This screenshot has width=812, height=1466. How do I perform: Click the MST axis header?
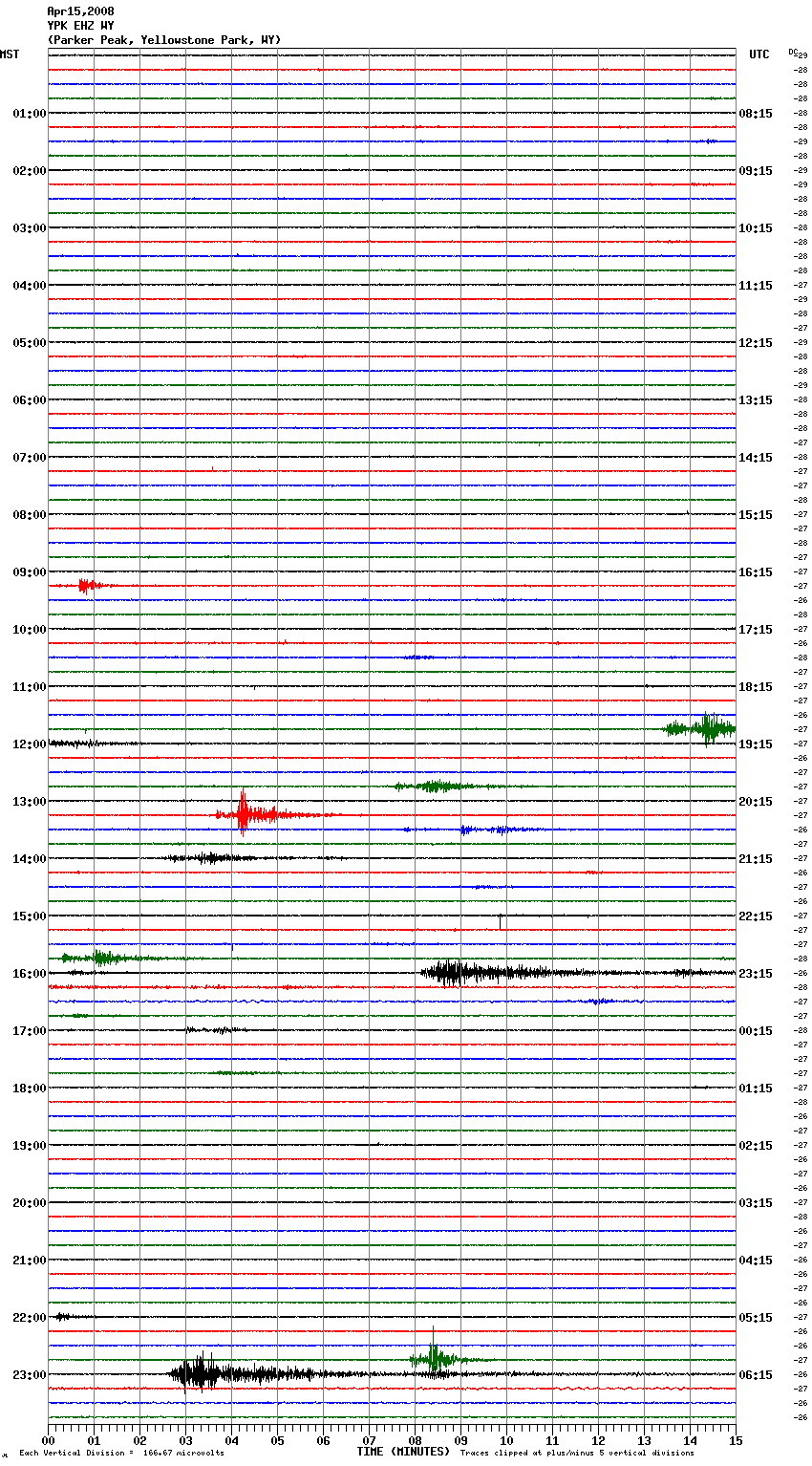pyautogui.click(x=10, y=54)
